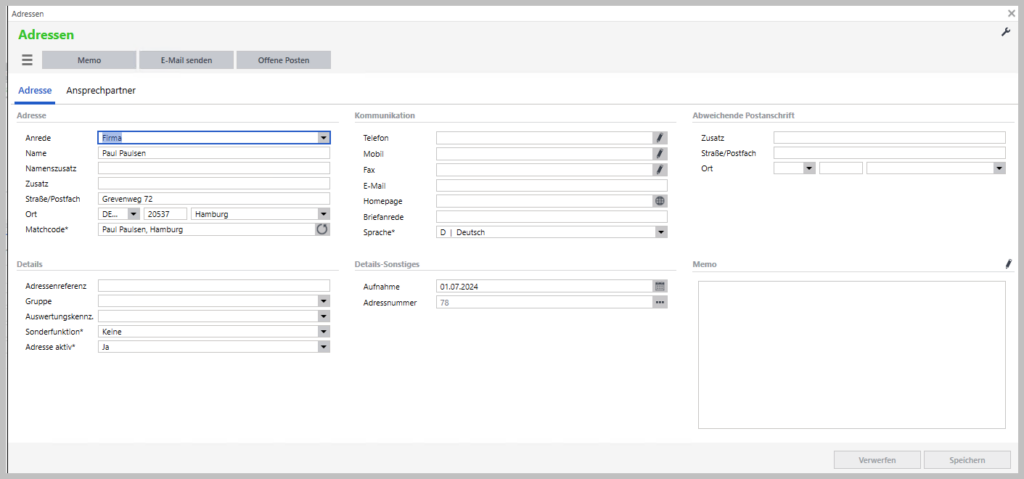This screenshot has height=479, width=1024.
Task: Click the wrench settings icon
Action: point(1006,32)
